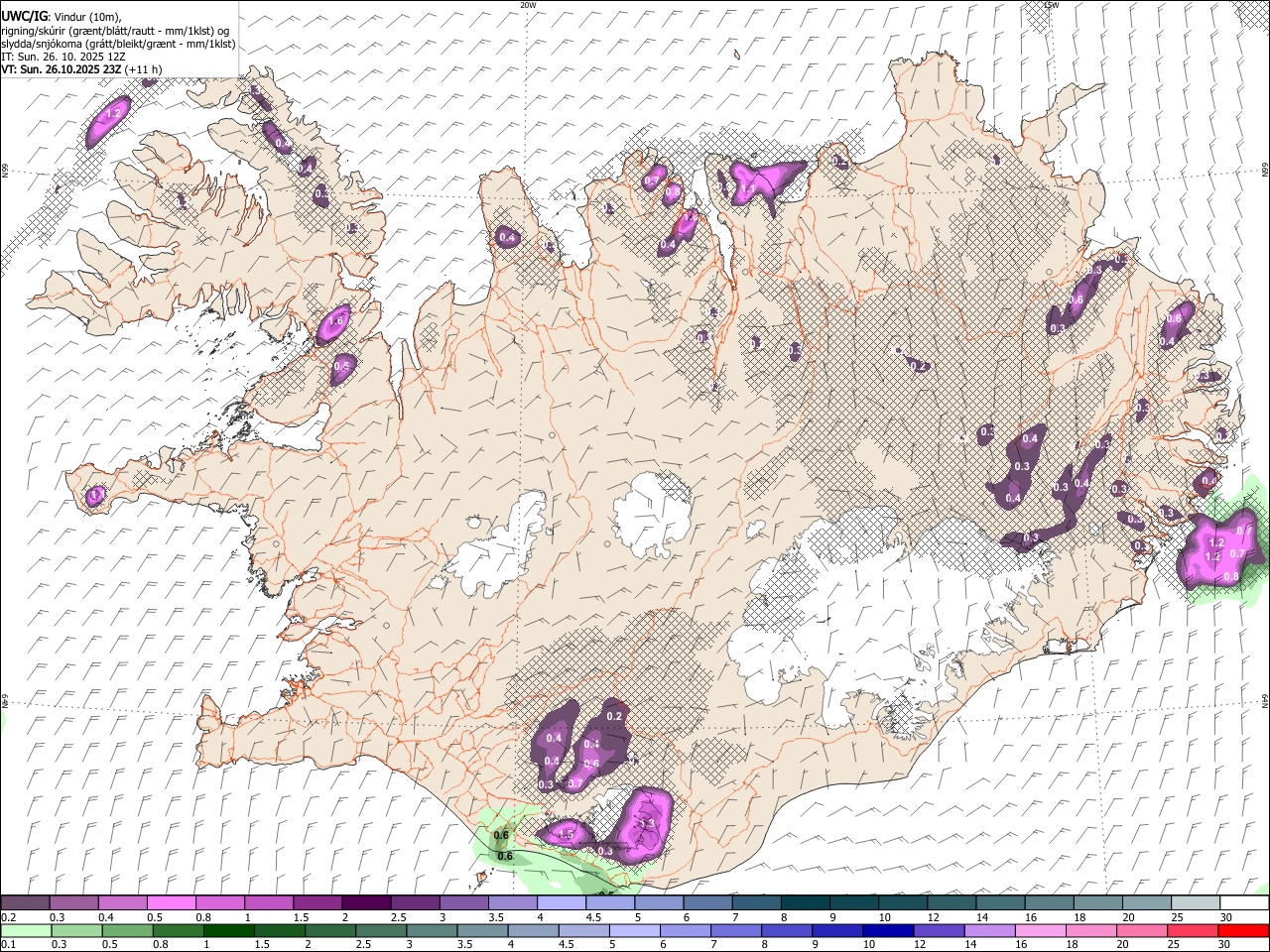Pick the light lavender swatch labeled 4 in upper legend
The image size is (1270, 952).
click(x=562, y=902)
